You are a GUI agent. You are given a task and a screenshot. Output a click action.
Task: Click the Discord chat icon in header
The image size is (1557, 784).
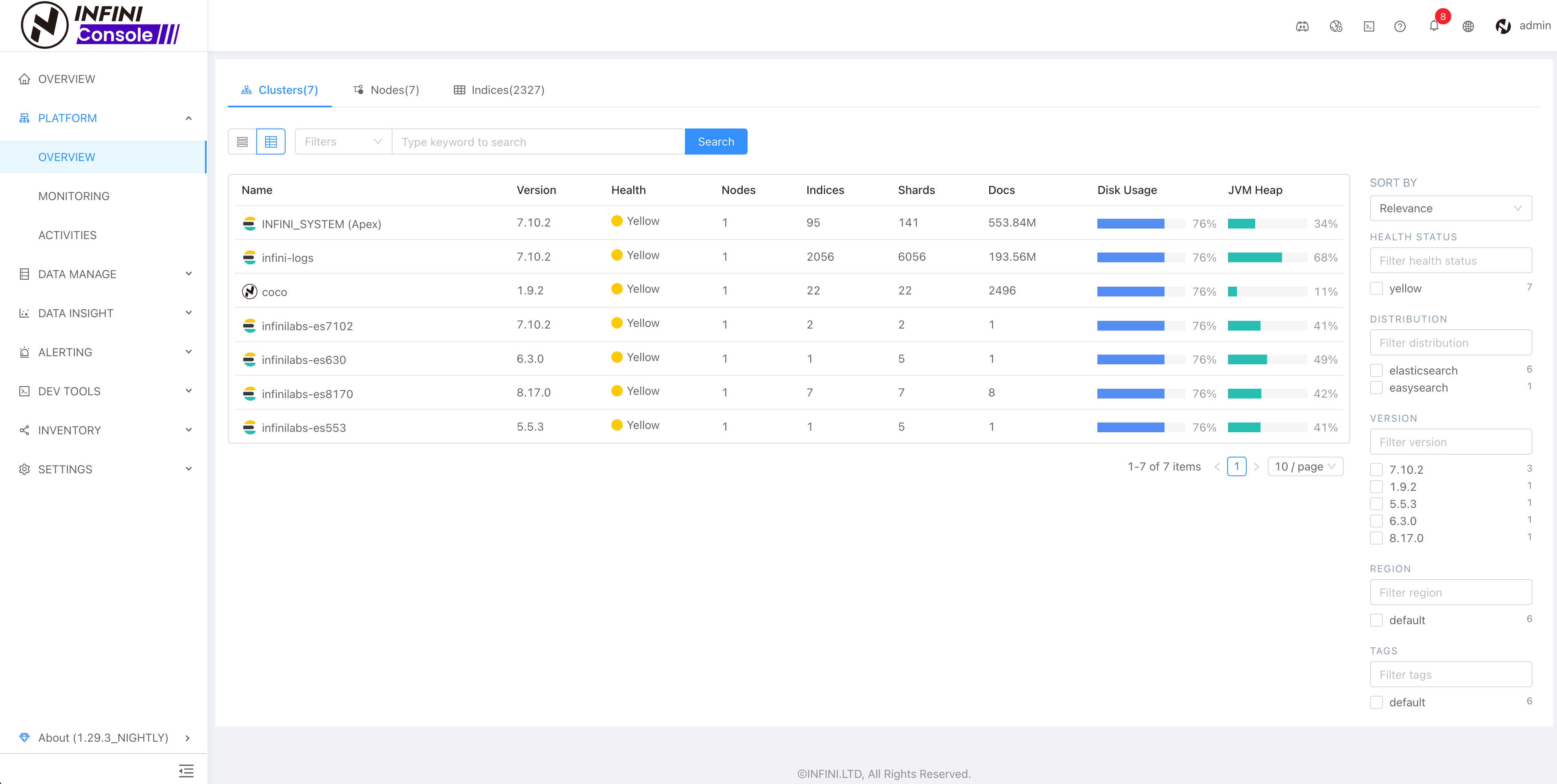[x=1302, y=26]
